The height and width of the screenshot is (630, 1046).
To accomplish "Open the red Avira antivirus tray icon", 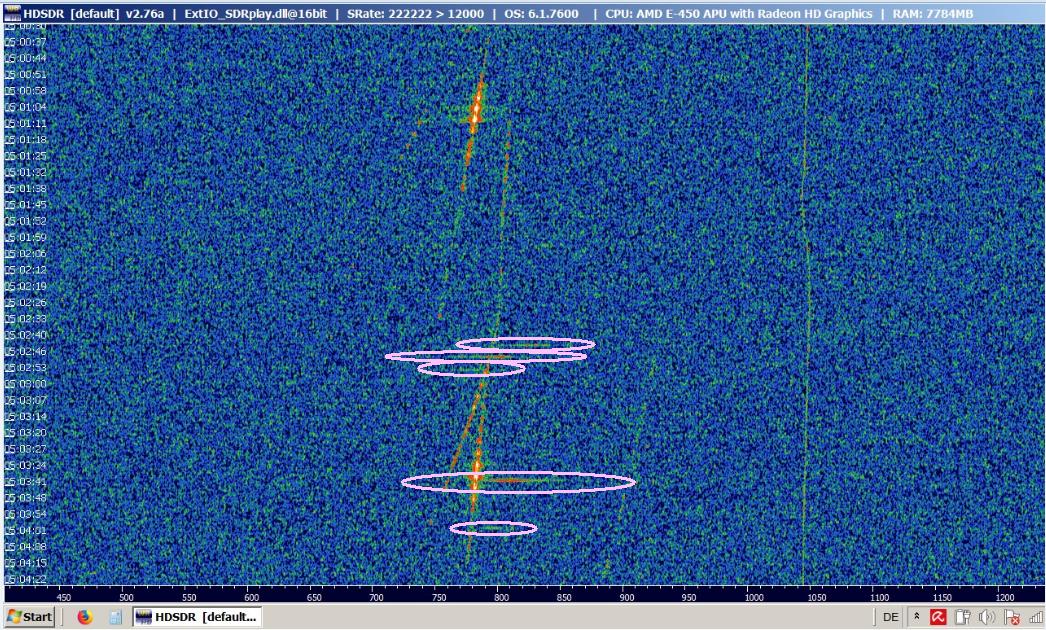I will coord(940,617).
